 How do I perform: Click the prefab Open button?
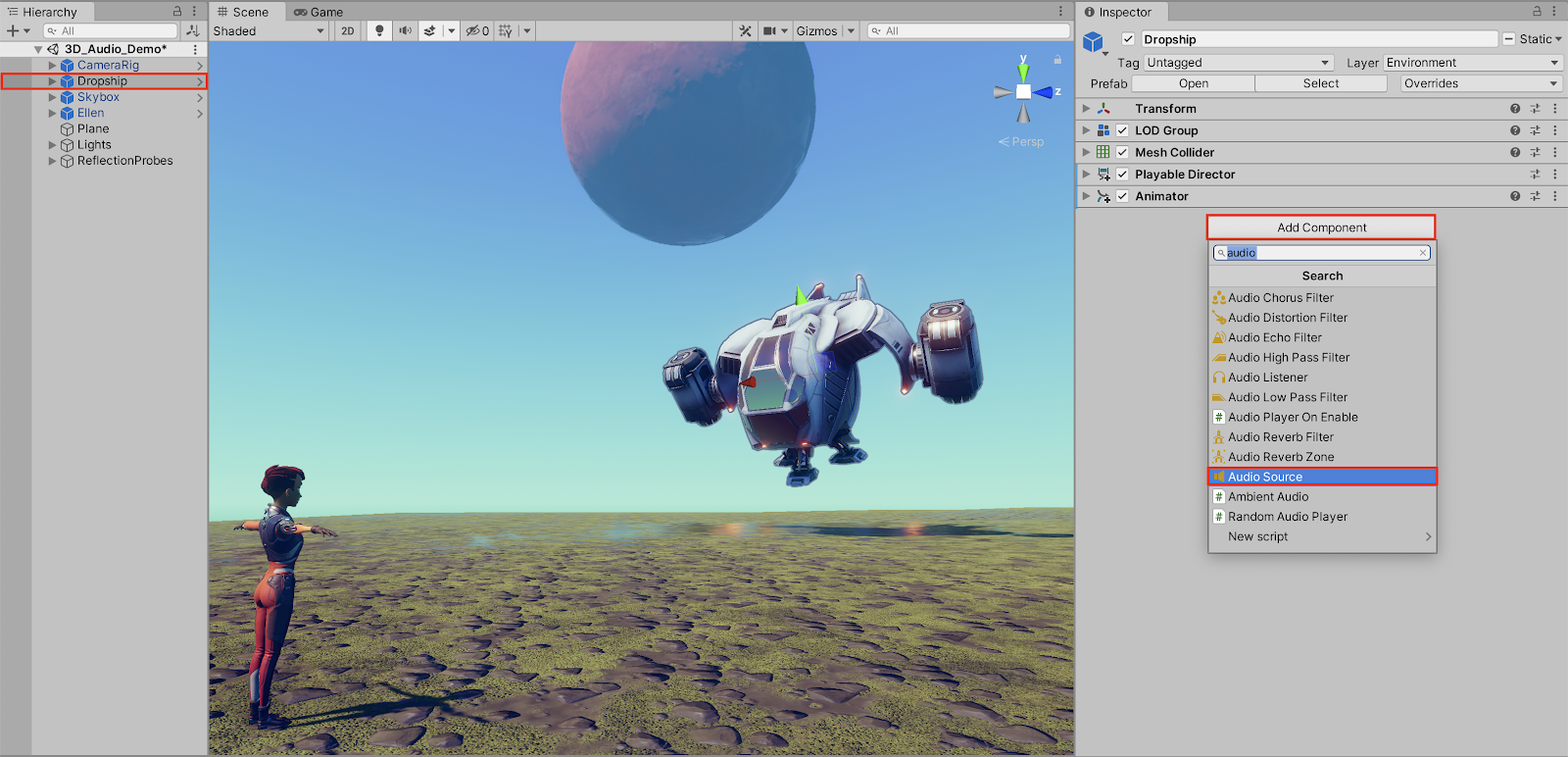[1193, 83]
